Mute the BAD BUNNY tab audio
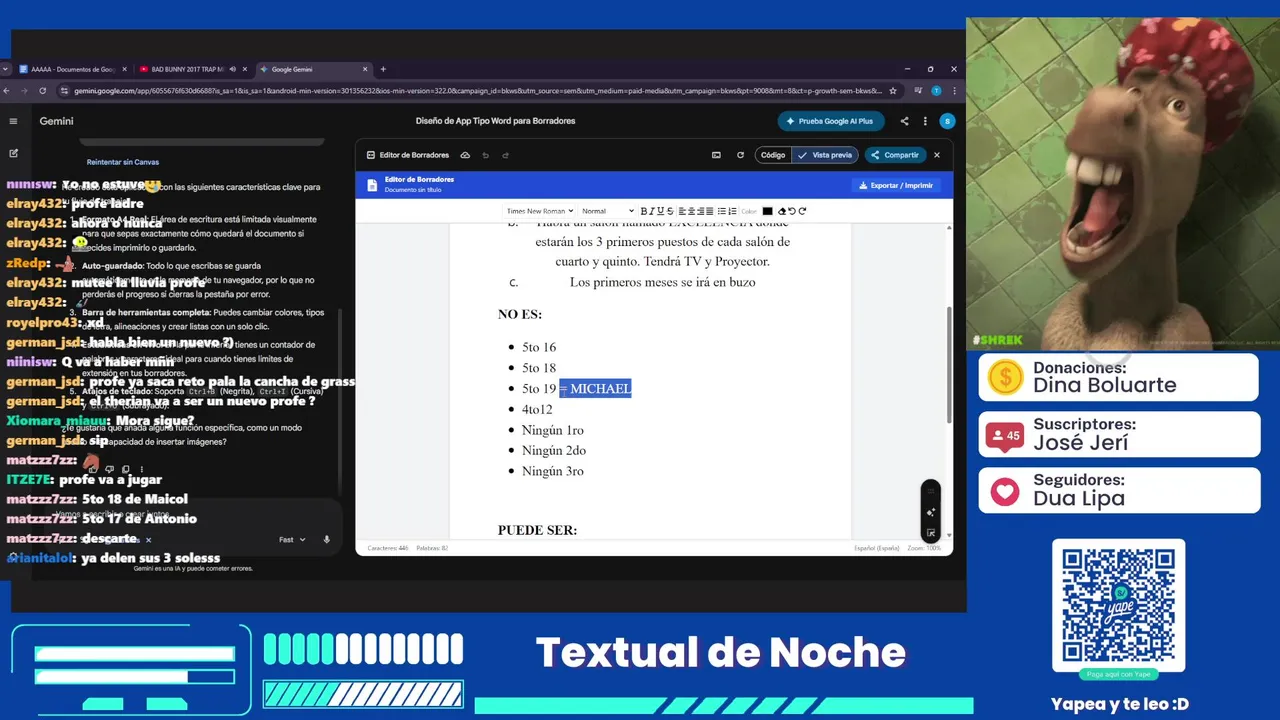The width and height of the screenshot is (1280, 720). (x=232, y=69)
